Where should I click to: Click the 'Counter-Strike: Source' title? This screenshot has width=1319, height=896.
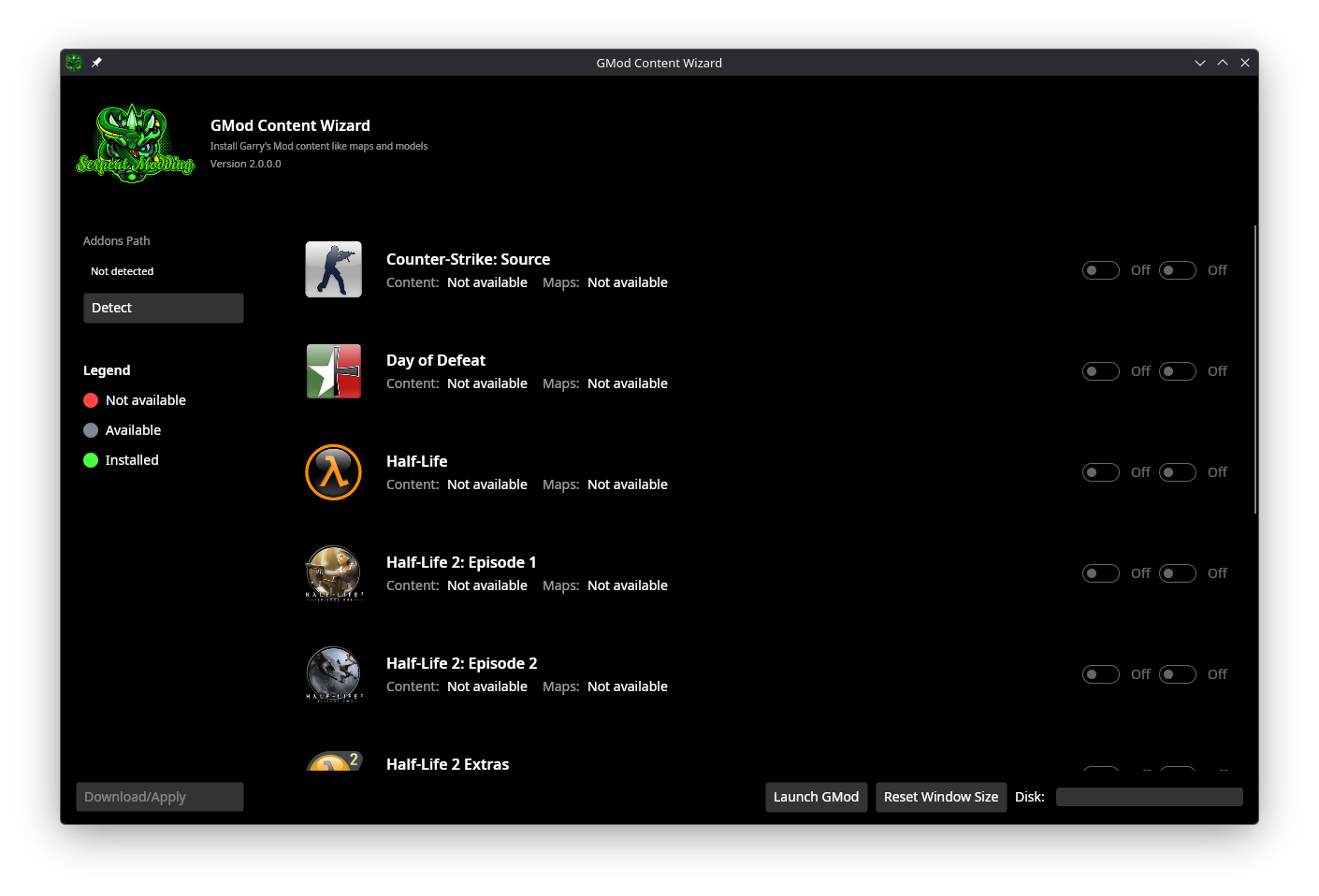(x=469, y=259)
